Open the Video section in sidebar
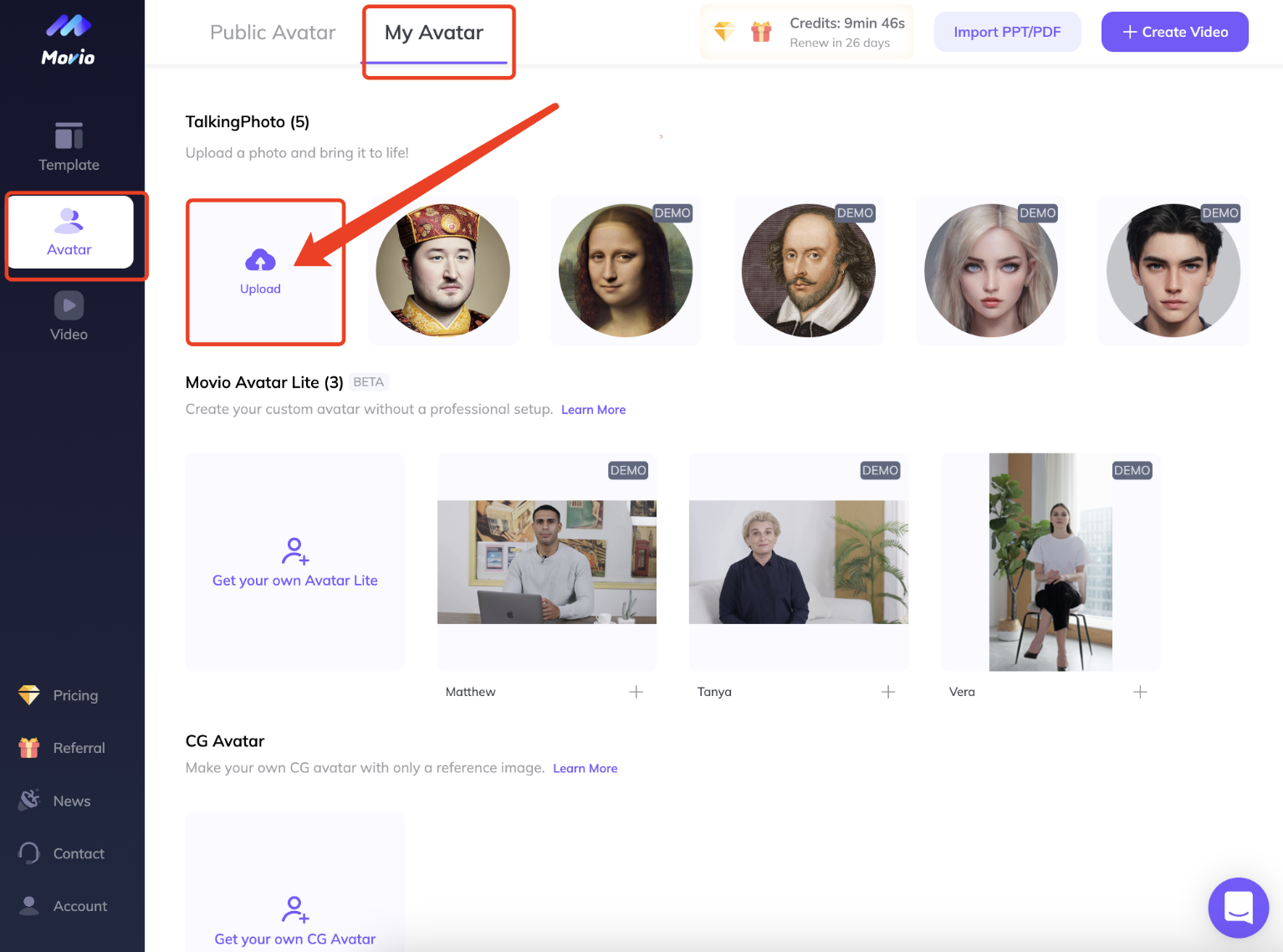 pyautogui.click(x=69, y=316)
